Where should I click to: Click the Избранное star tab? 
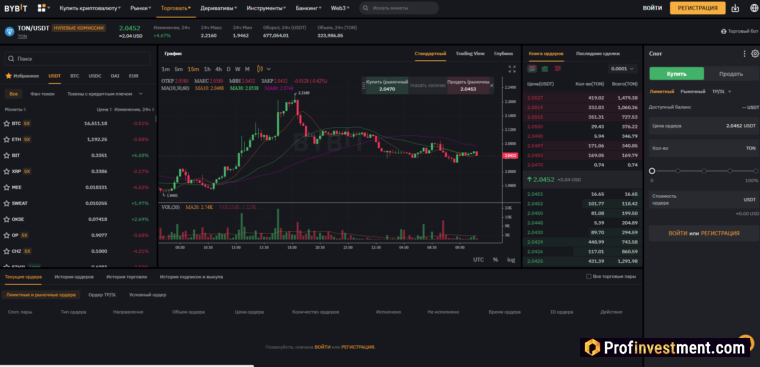(22, 76)
